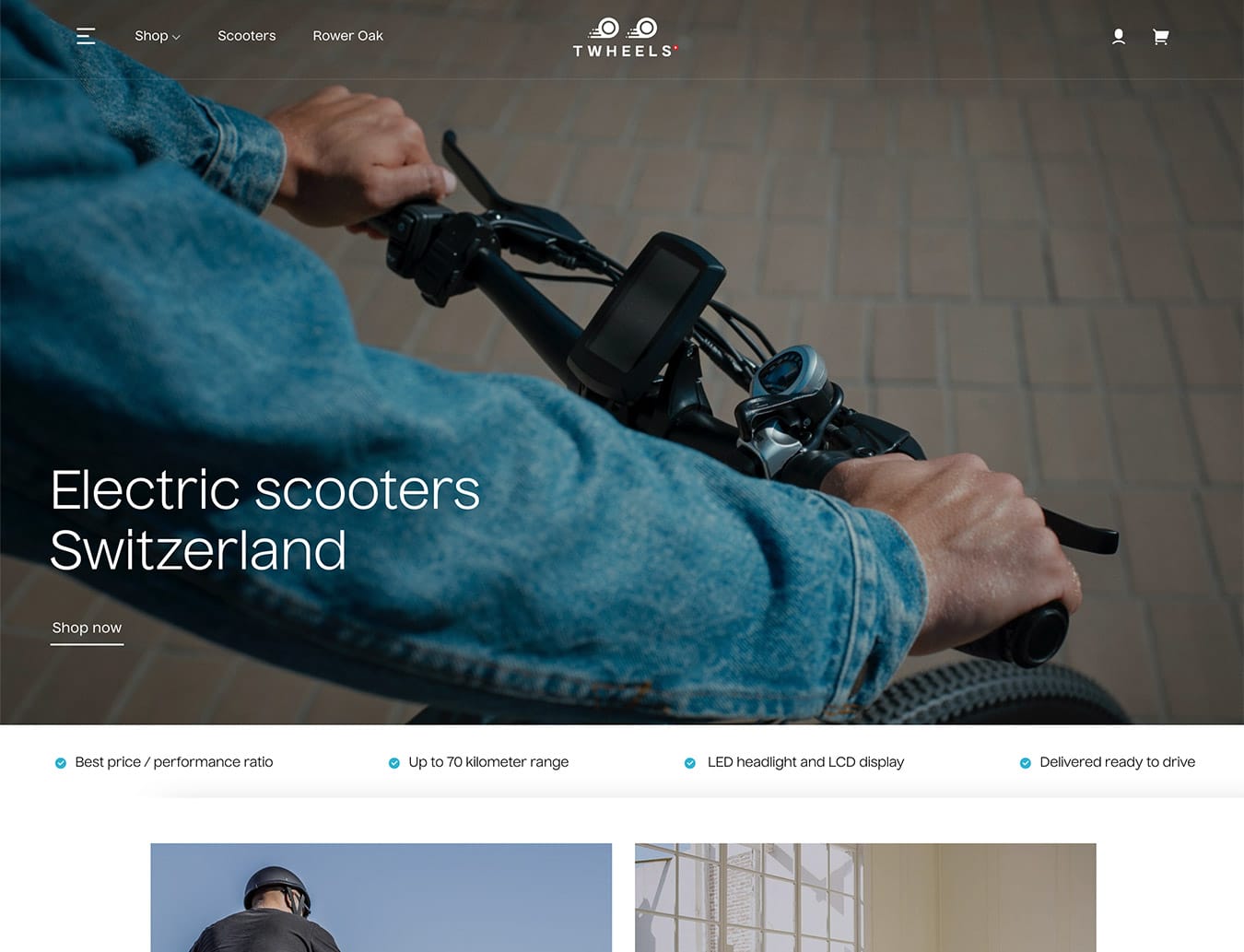The width and height of the screenshot is (1244, 952).
Task: Click the chevron arrow next to Shop
Action: pyautogui.click(x=176, y=37)
